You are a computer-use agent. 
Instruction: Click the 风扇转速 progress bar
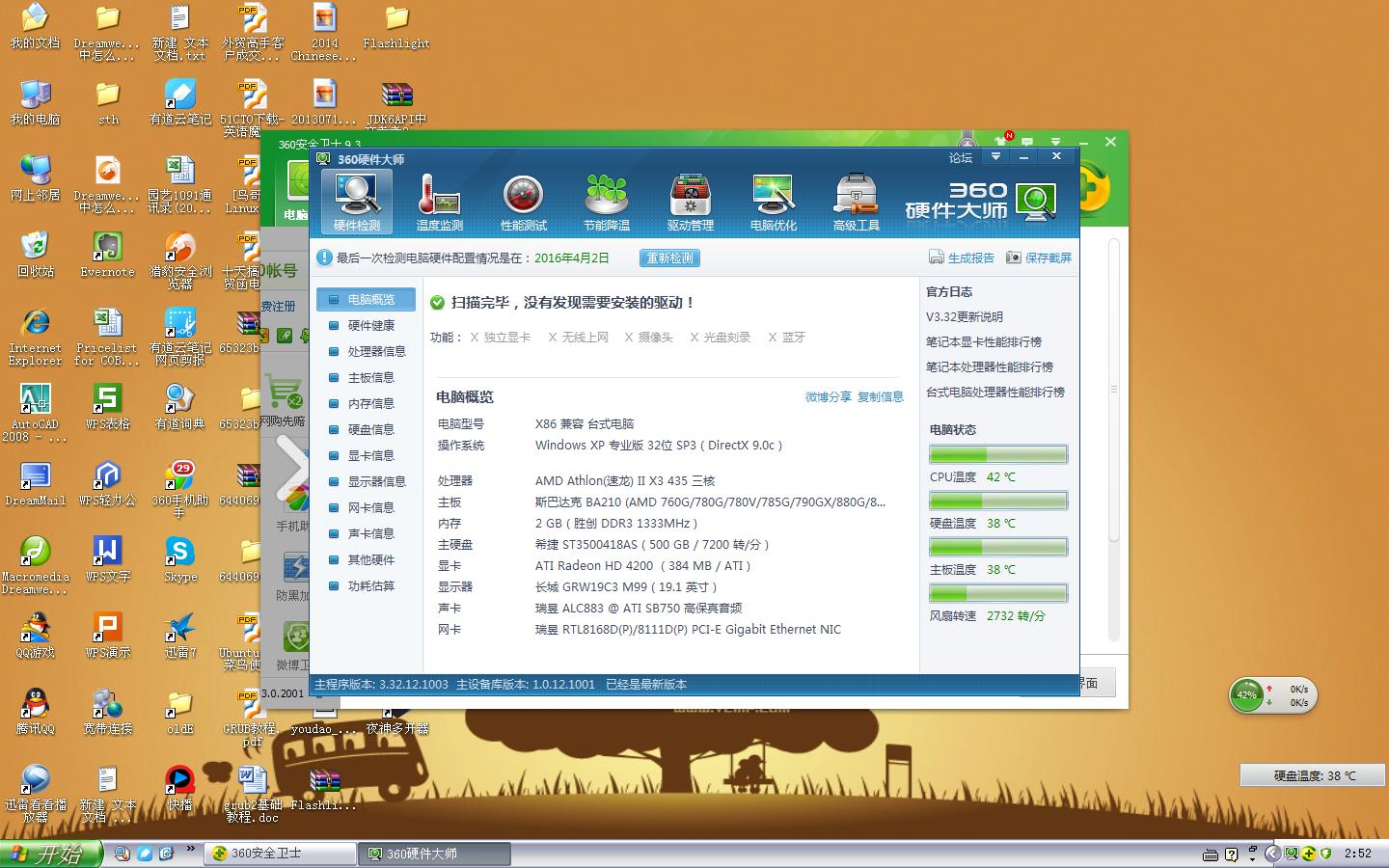pos(998,593)
